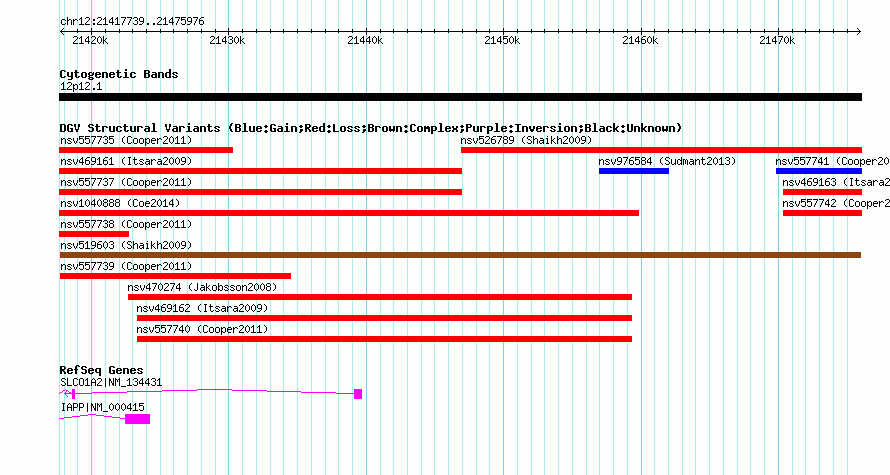The image size is (890, 475).
Task: Select the nsv469162 (Itsara2009) variant bar
Action: click(384, 318)
